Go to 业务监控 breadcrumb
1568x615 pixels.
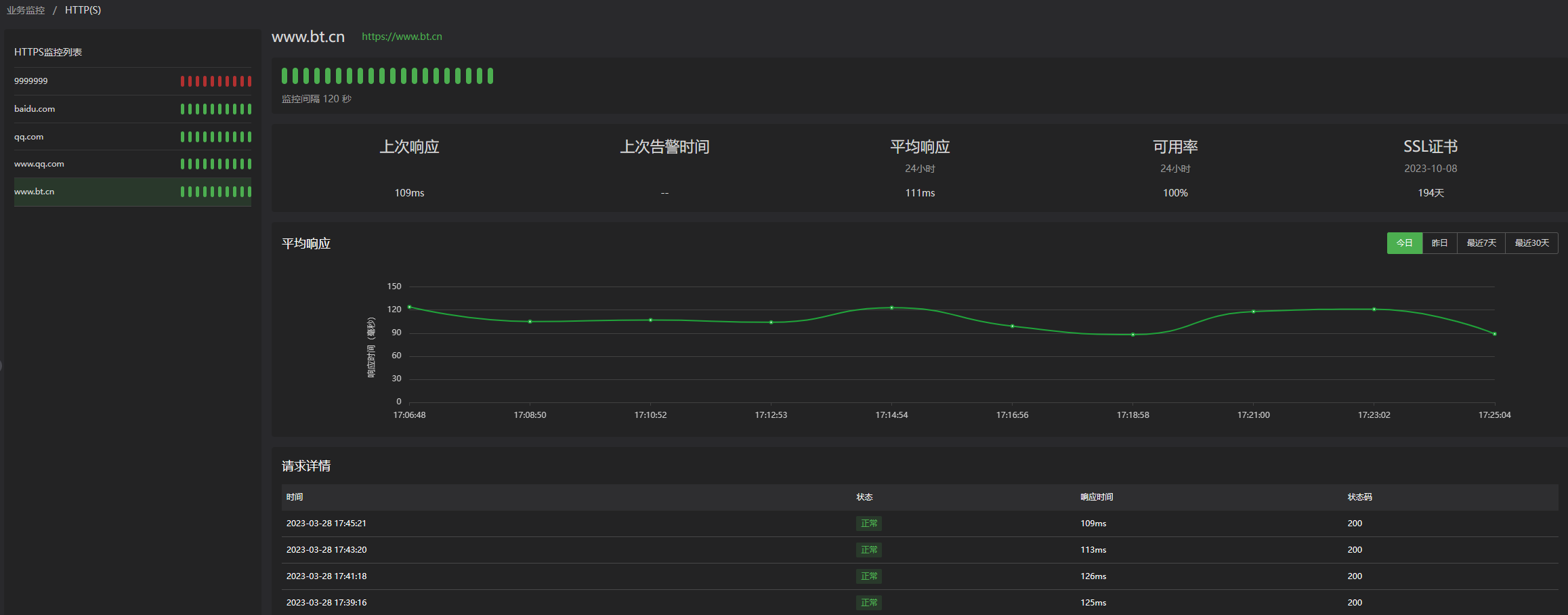click(26, 10)
